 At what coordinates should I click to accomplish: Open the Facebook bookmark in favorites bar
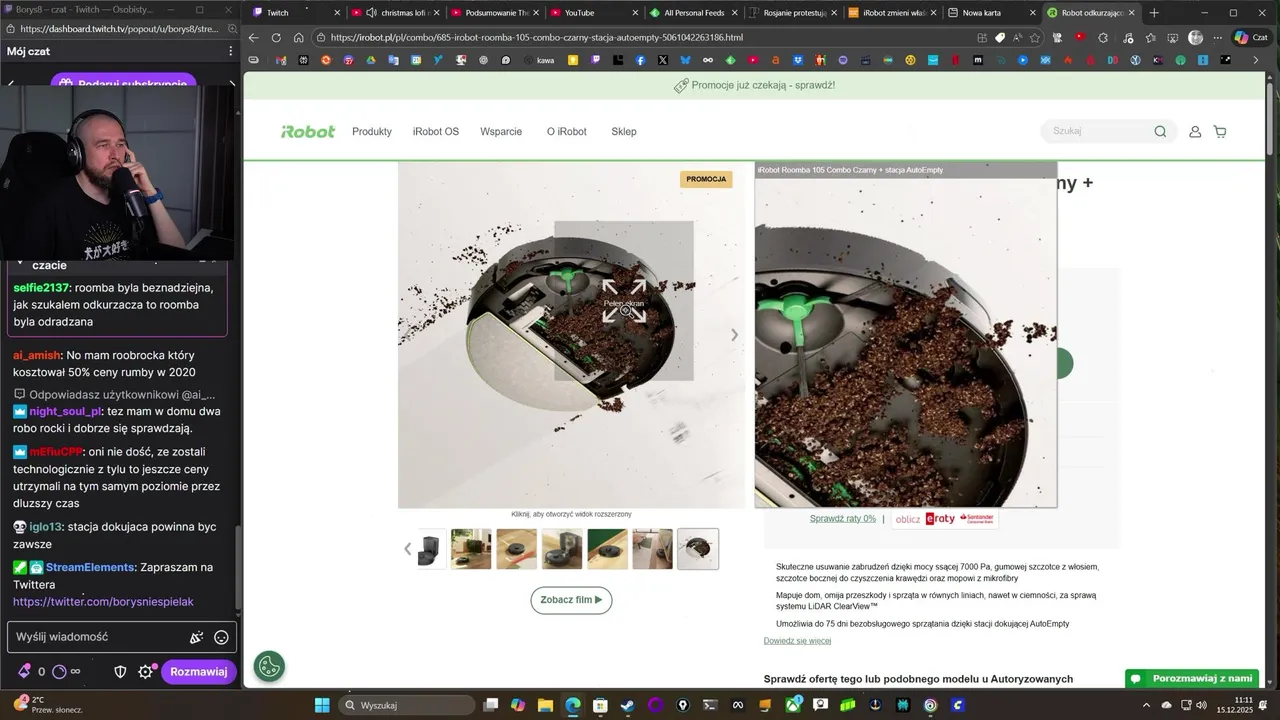[640, 60]
